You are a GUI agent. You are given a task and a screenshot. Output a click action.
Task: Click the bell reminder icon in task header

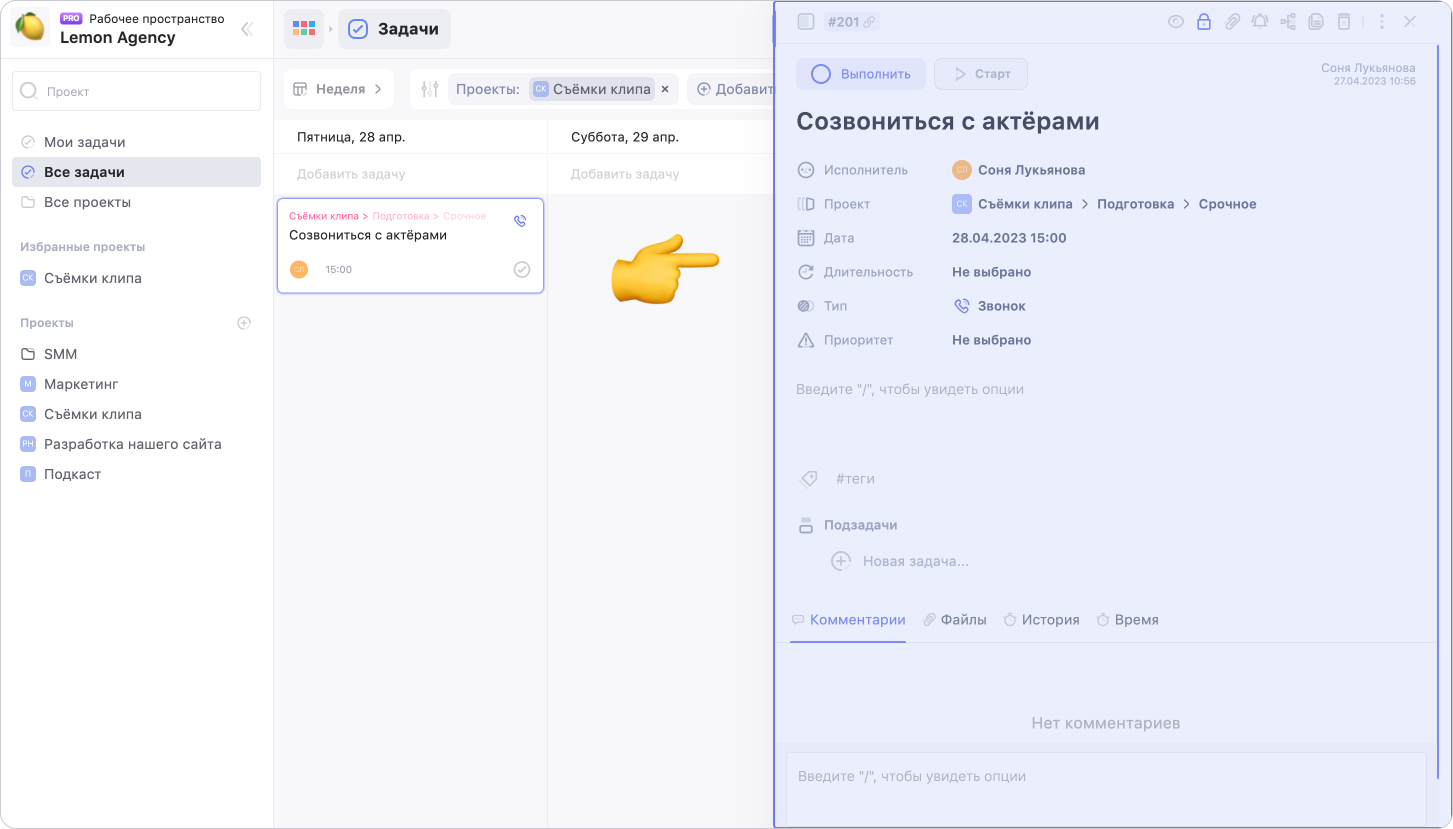tap(1260, 21)
